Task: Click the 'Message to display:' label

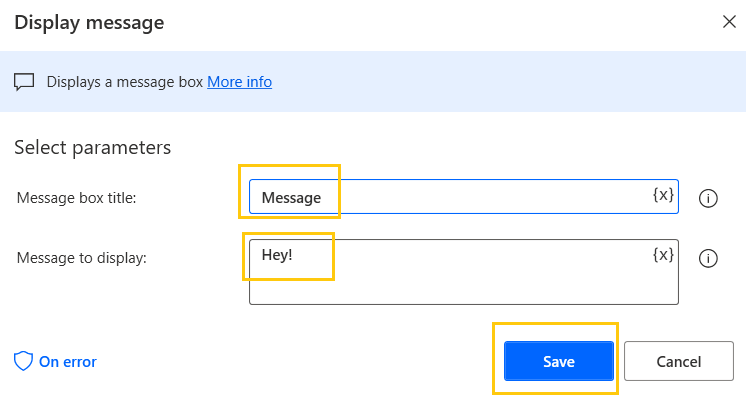Action: 82,258
